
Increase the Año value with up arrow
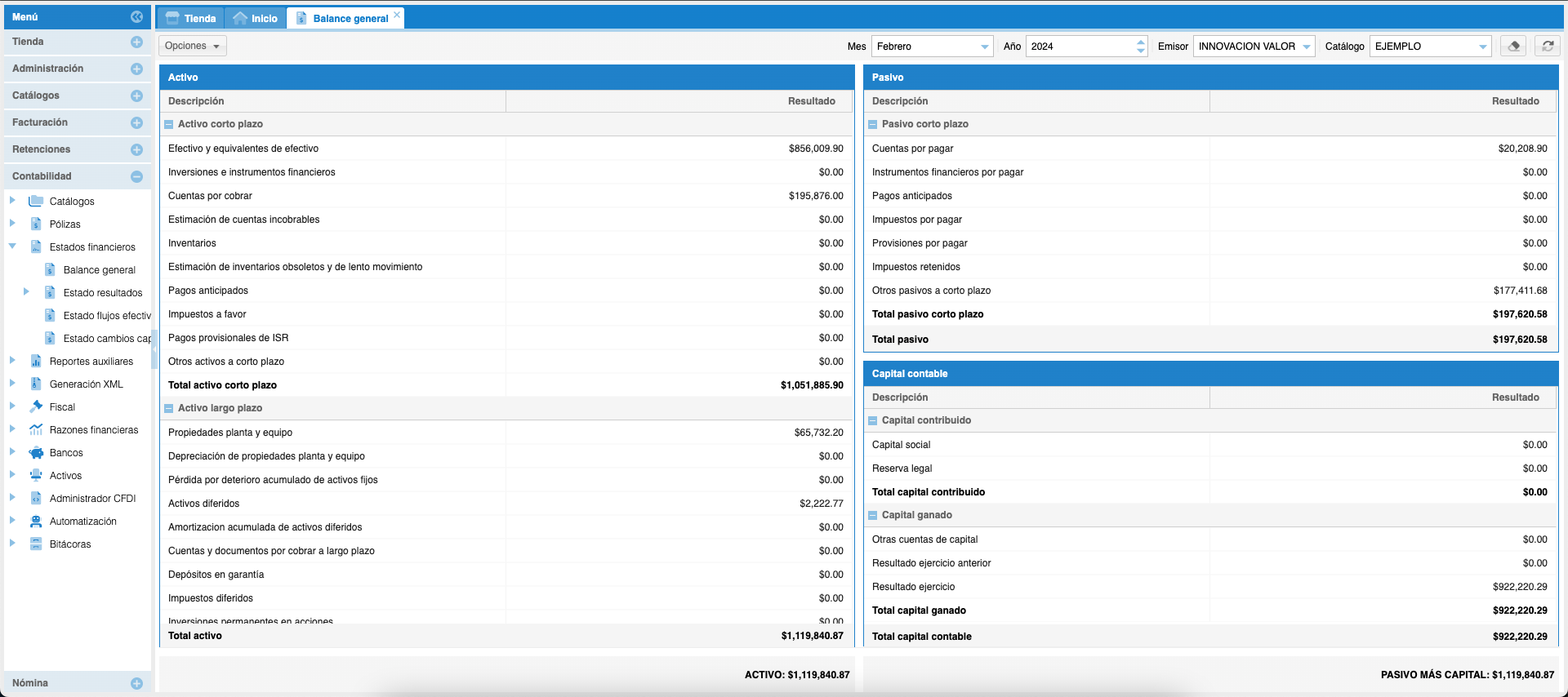(x=1140, y=42)
